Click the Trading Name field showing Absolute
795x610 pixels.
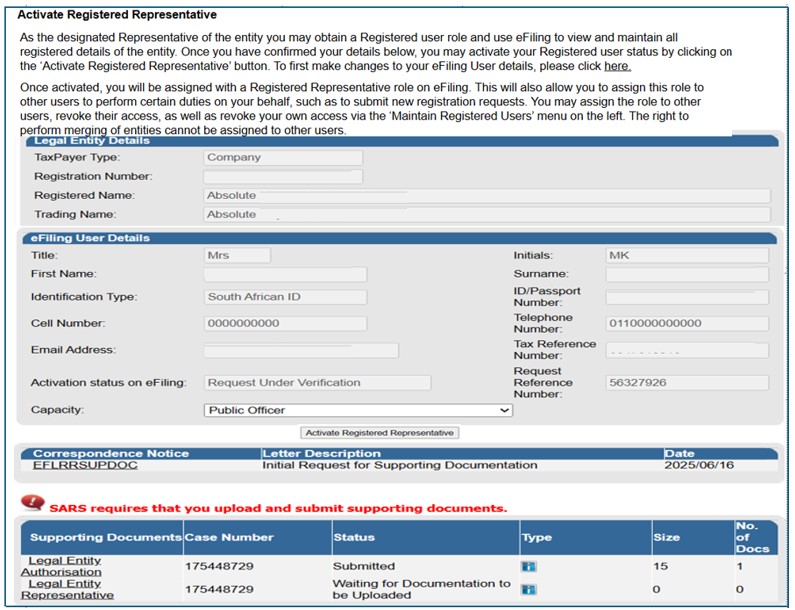tap(487, 214)
